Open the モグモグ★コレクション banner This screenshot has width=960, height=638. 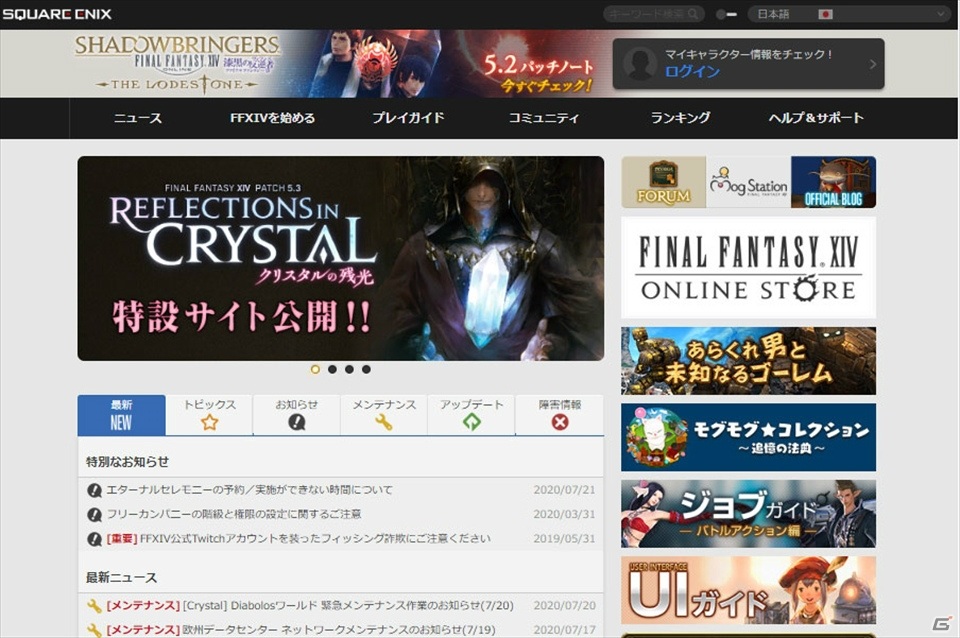(x=748, y=437)
